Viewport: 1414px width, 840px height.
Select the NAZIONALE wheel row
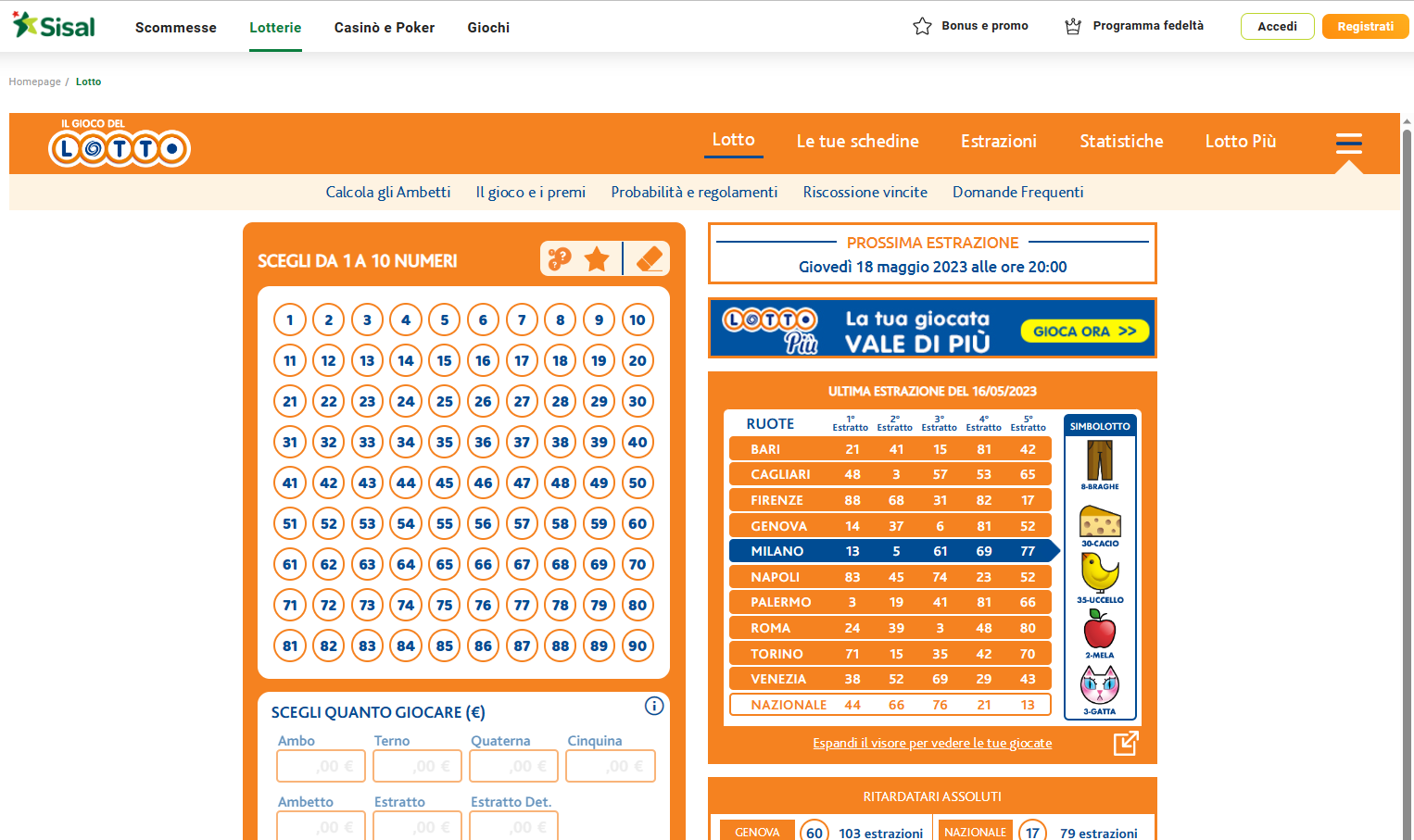click(x=890, y=705)
